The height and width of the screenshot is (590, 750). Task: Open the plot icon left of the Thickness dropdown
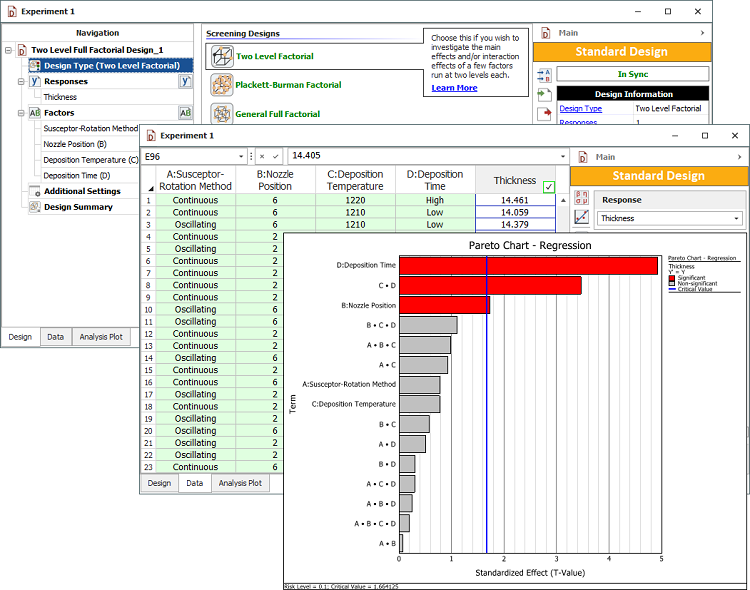point(581,217)
